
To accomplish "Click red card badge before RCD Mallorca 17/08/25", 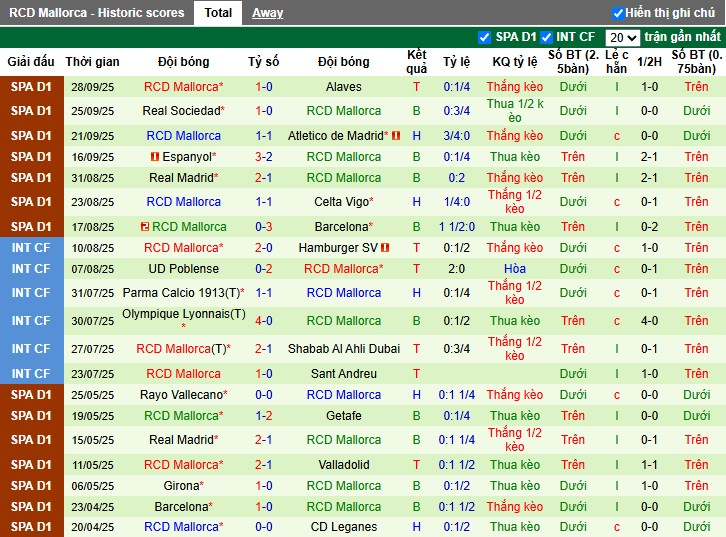I will 146,227.
